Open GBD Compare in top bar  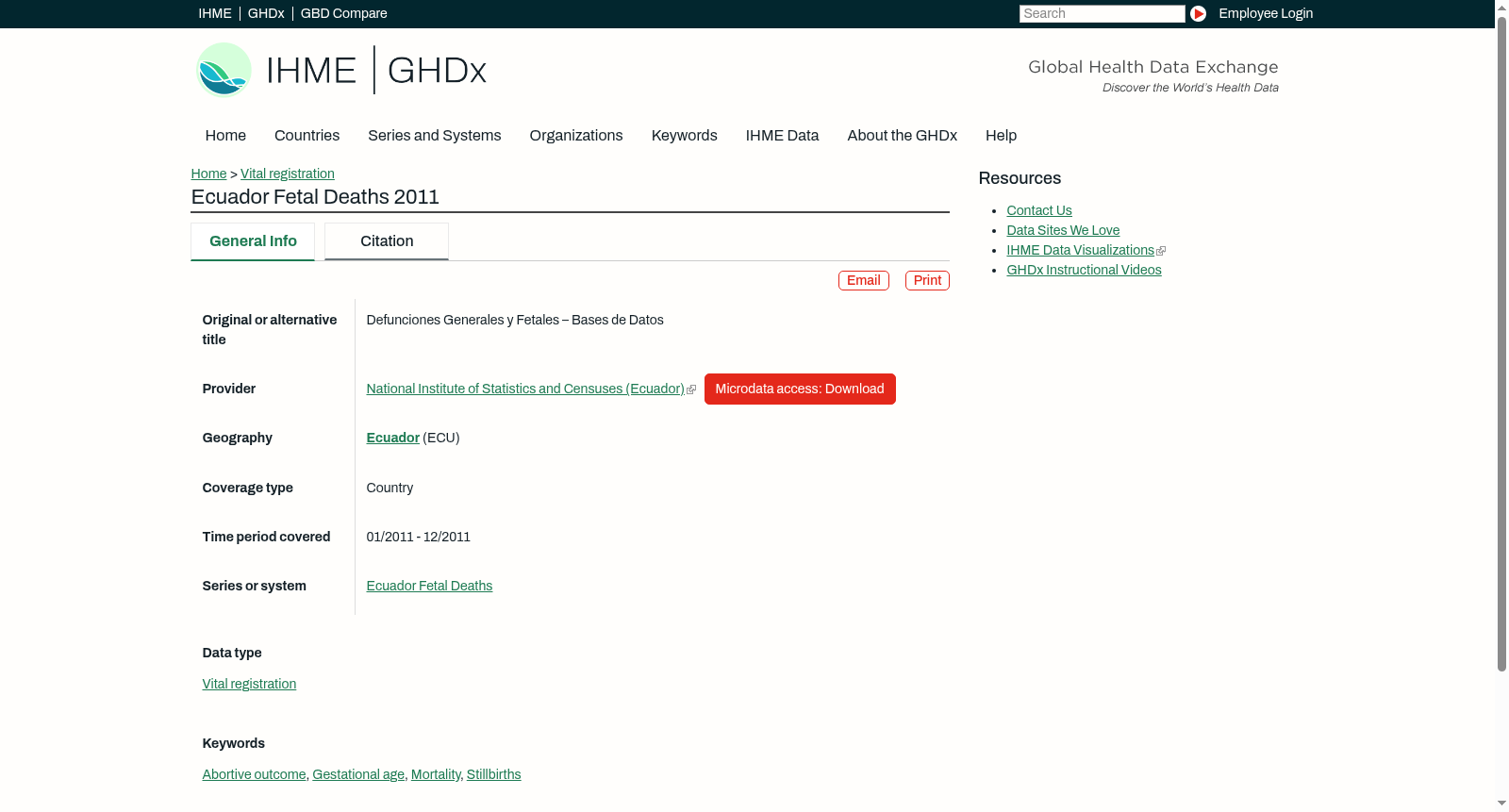(343, 13)
